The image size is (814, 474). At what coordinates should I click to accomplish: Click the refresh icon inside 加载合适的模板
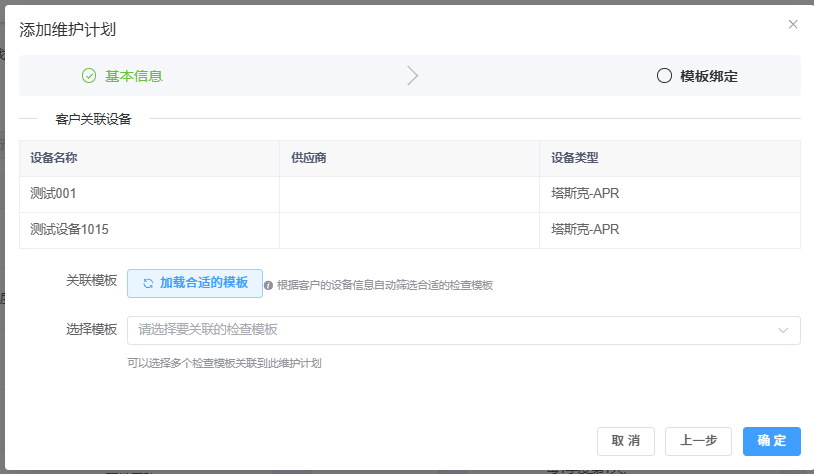[x=148, y=283]
